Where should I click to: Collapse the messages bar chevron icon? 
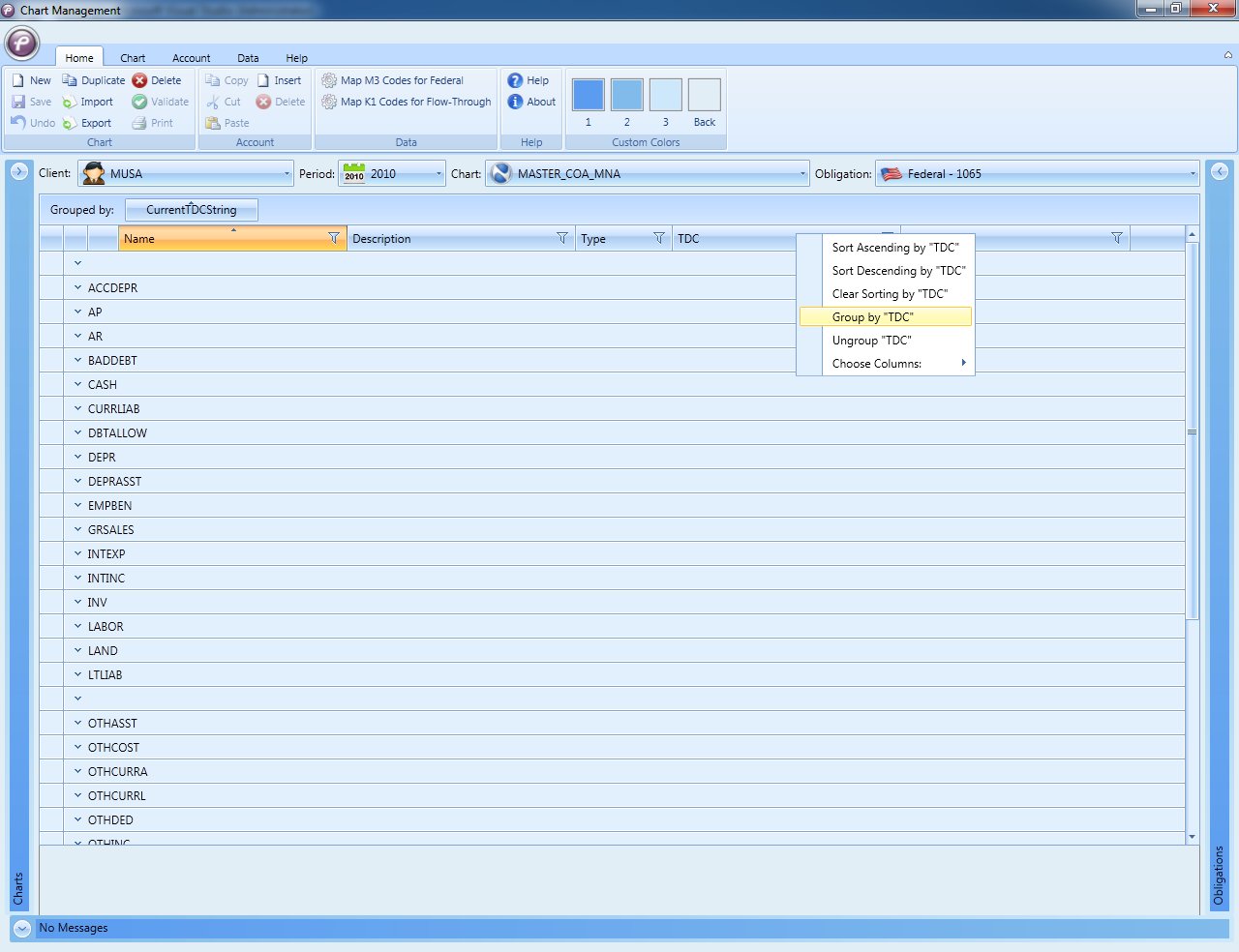coord(22,928)
